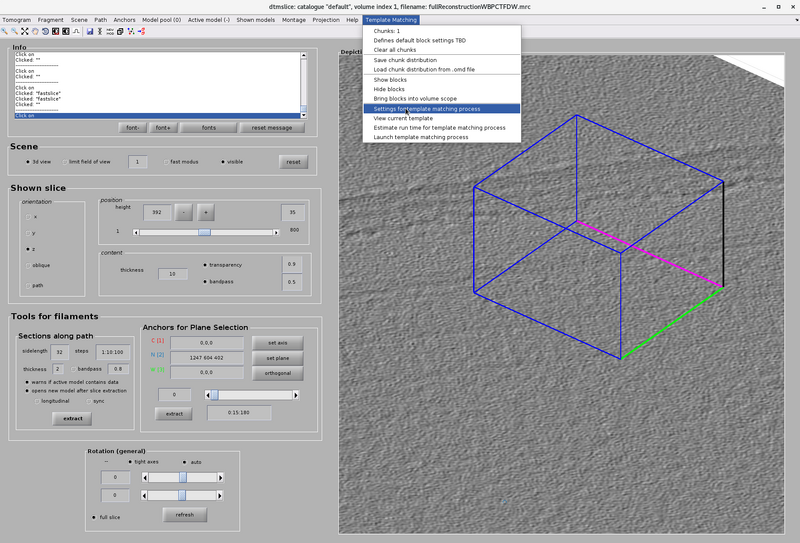800x543 pixels.
Task: Click second rotation slider right arrow
Action: [220, 496]
